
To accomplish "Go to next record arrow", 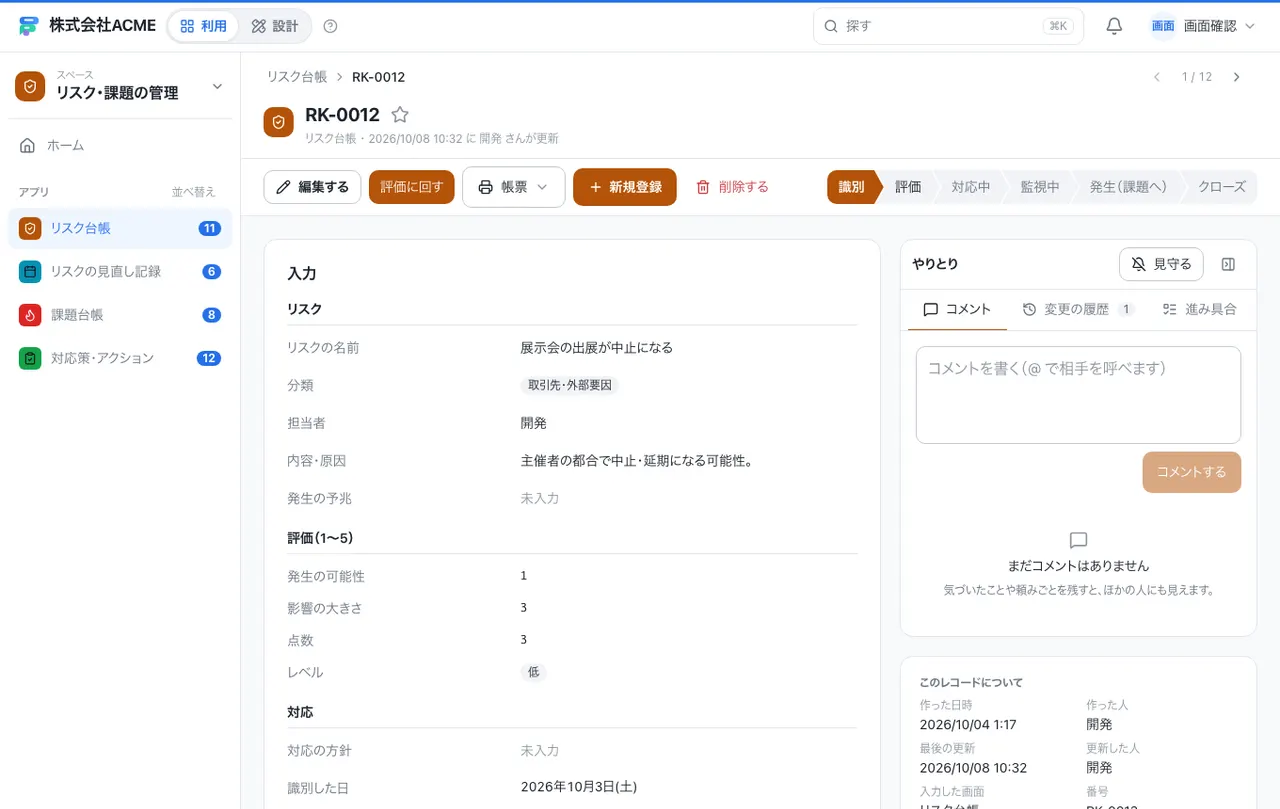I will 1236,77.
